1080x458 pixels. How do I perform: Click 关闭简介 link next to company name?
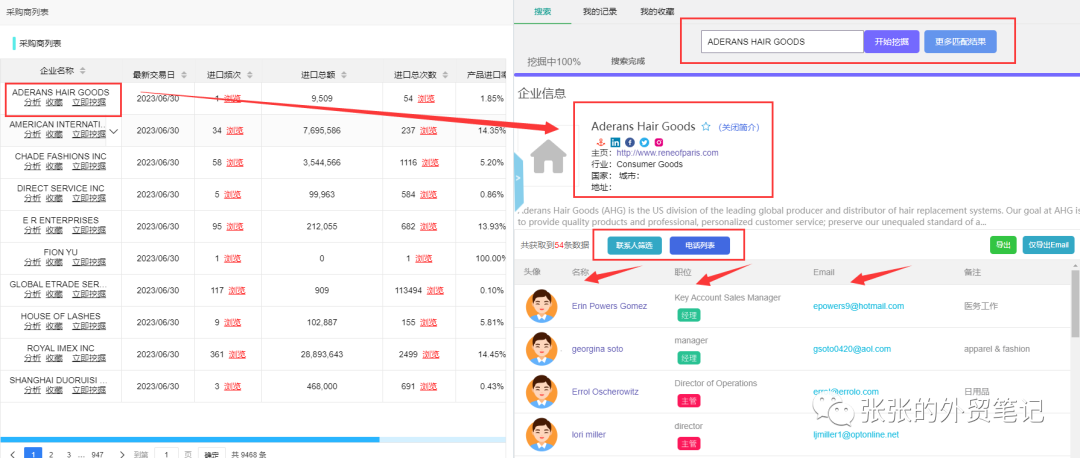click(738, 127)
